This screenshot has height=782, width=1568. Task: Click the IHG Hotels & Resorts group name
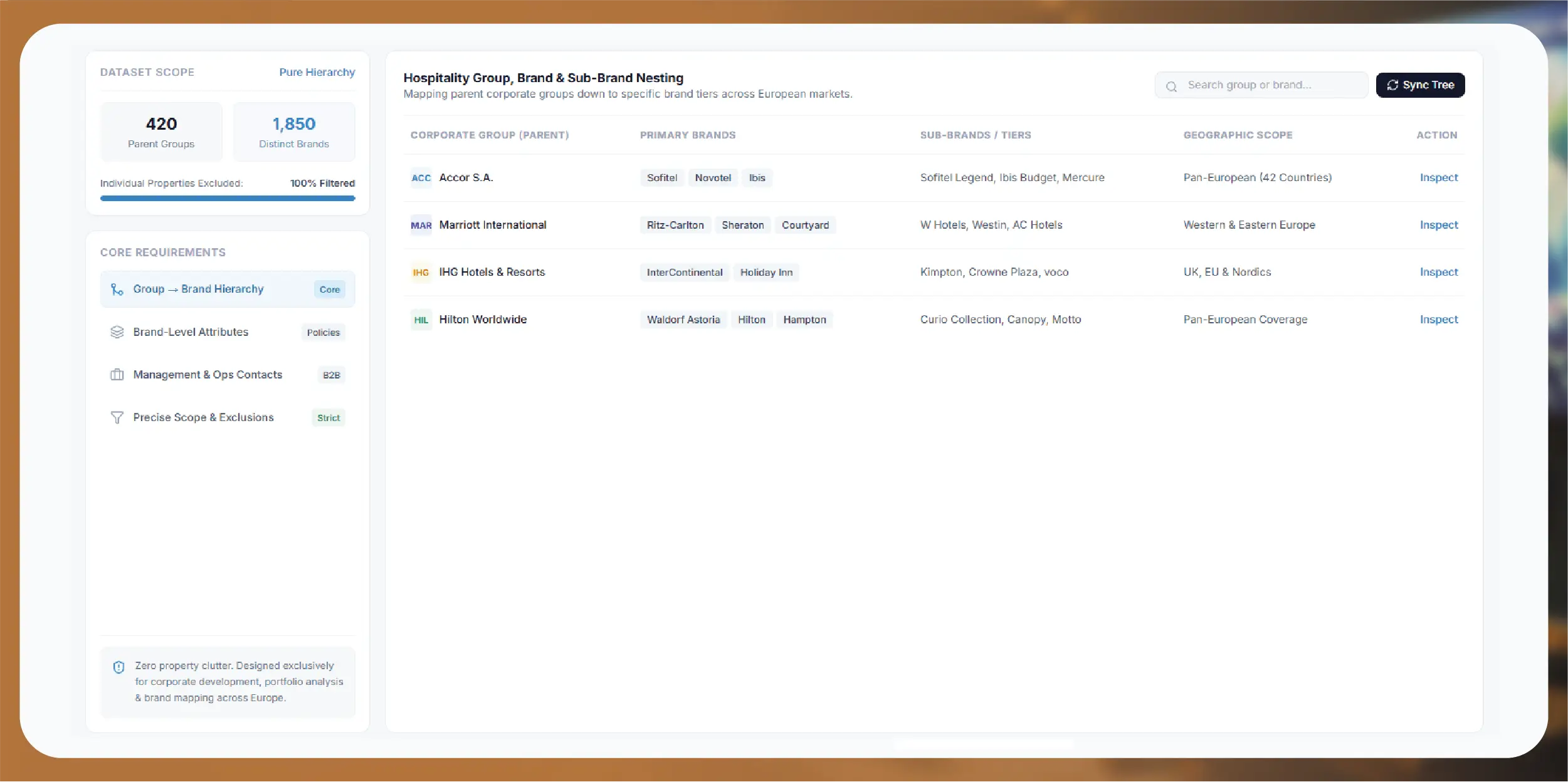492,272
